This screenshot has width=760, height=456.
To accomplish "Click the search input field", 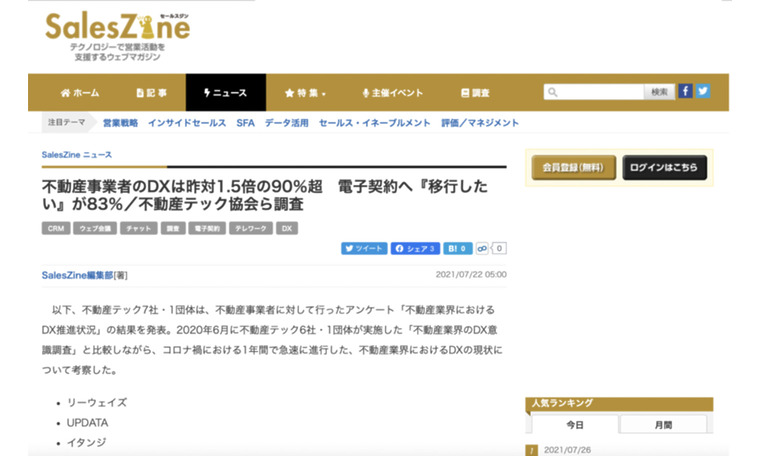I will point(594,92).
